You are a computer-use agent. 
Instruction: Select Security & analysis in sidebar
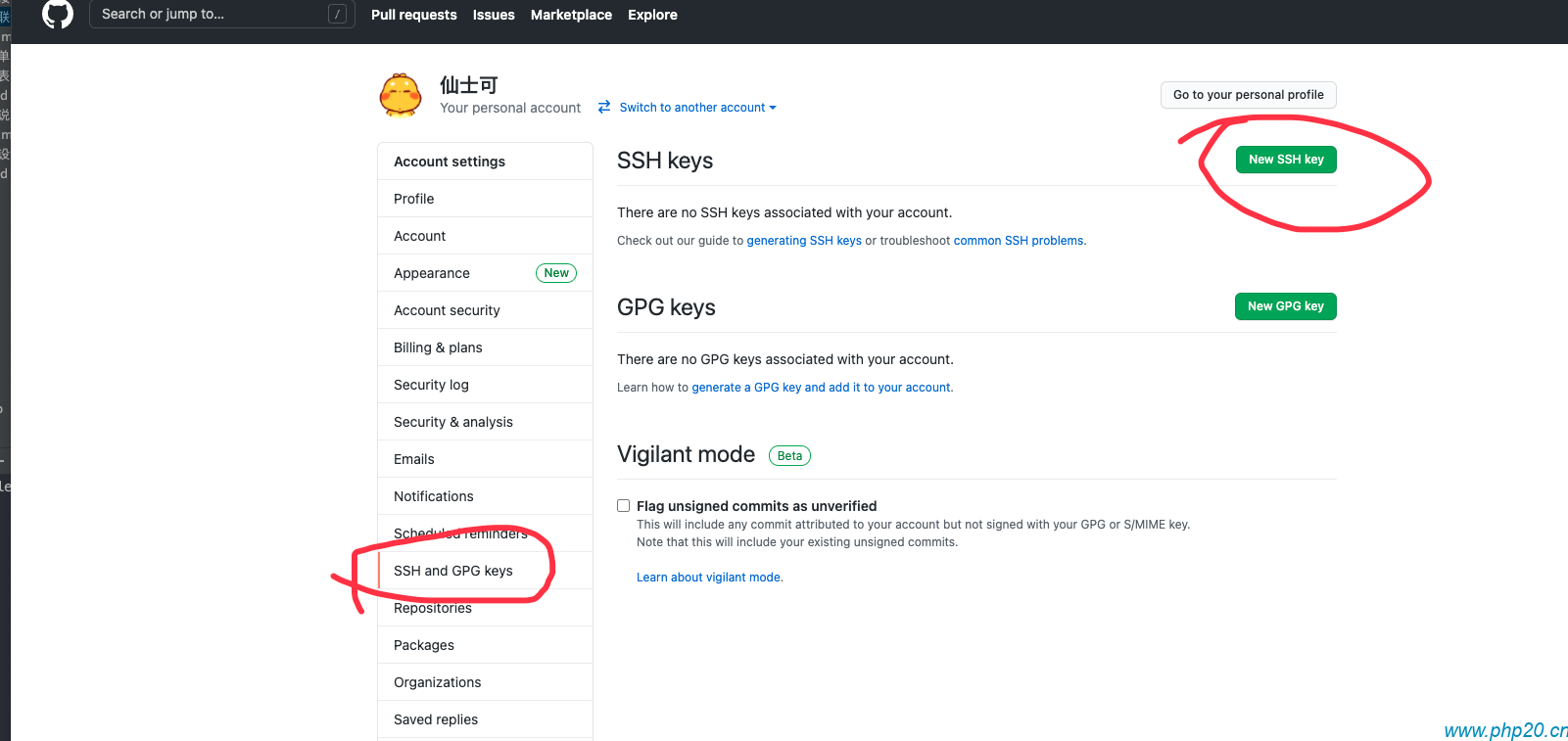pyautogui.click(x=485, y=422)
